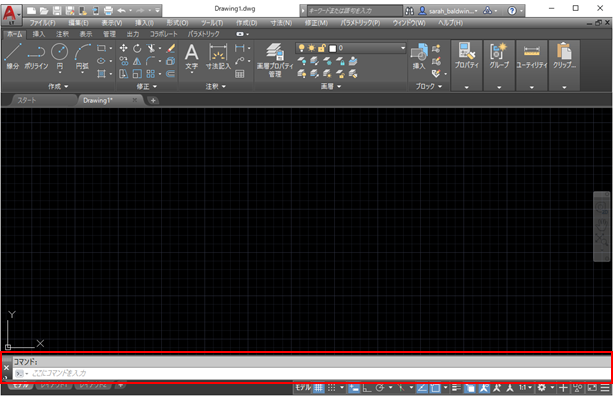
Task: Select the Stretch tool icon
Action: pos(124,73)
